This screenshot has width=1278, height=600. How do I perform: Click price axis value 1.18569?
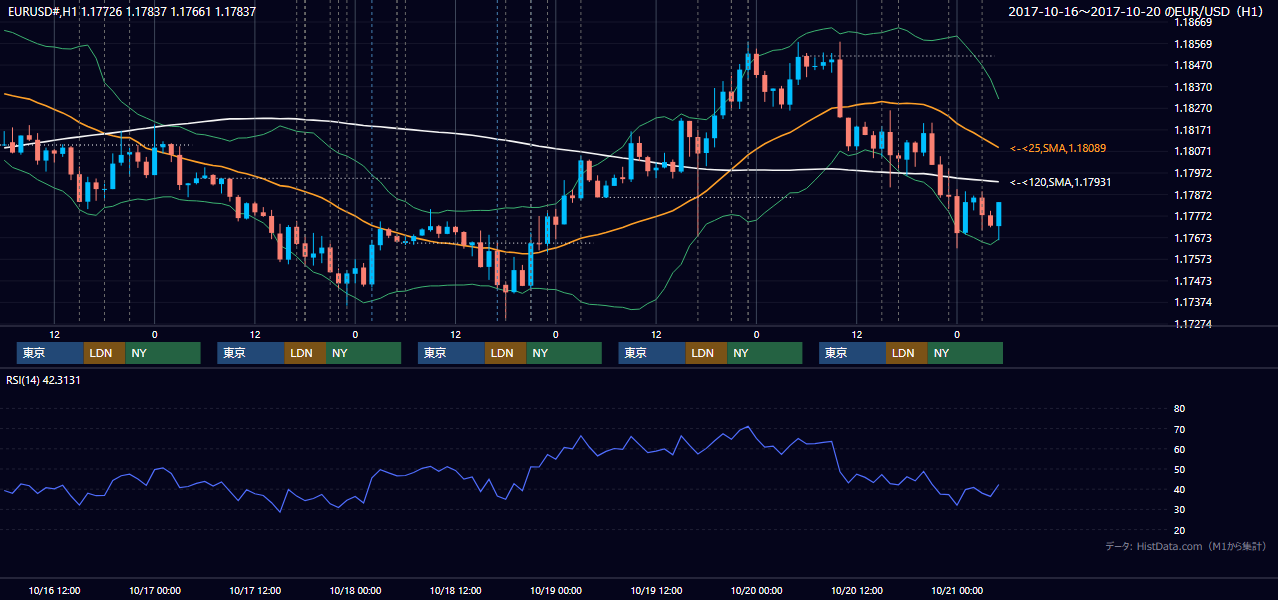pyautogui.click(x=1193, y=44)
